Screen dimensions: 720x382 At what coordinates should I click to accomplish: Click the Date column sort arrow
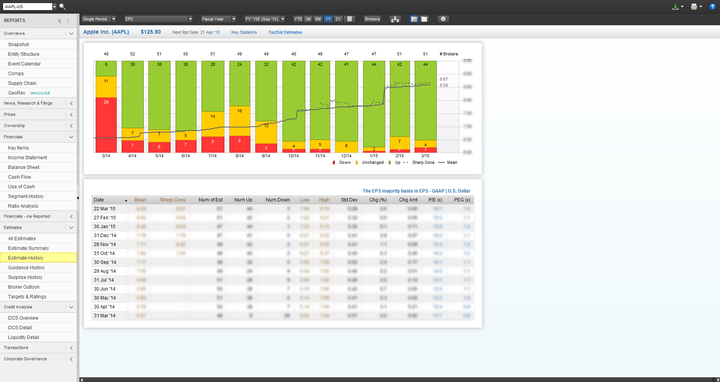(126, 201)
